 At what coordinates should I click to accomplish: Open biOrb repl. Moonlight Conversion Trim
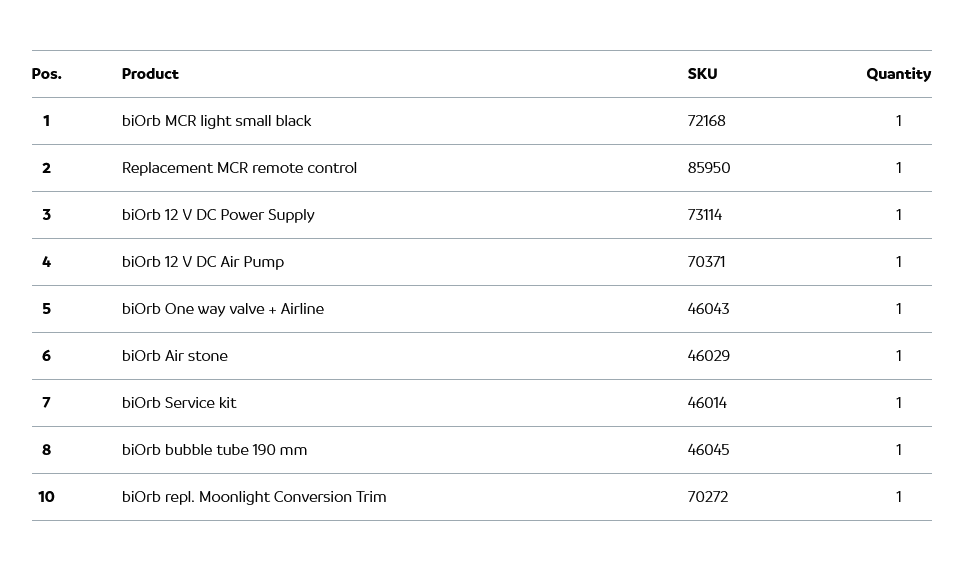click(254, 497)
